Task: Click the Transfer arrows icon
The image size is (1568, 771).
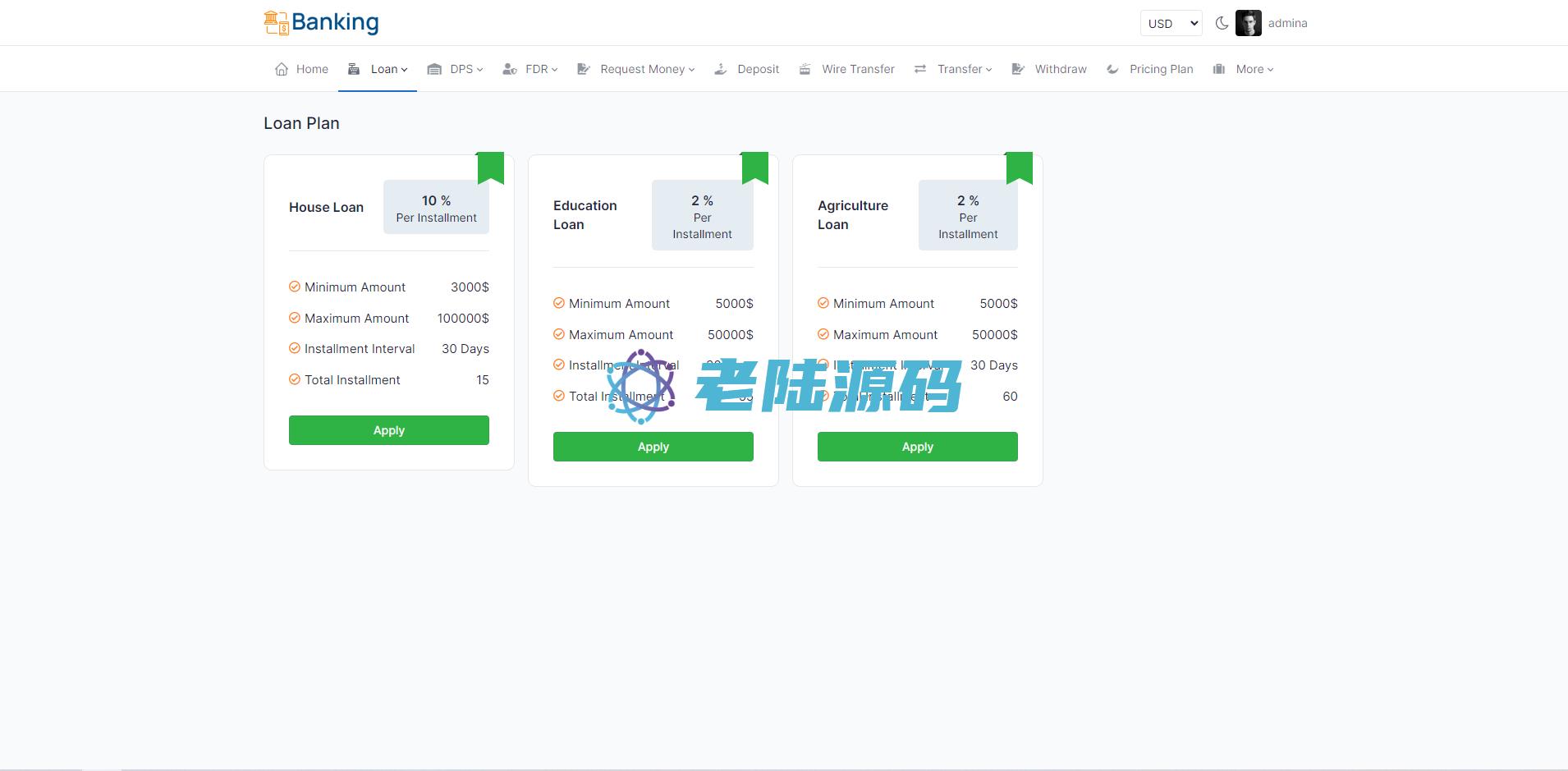Action: (920, 69)
